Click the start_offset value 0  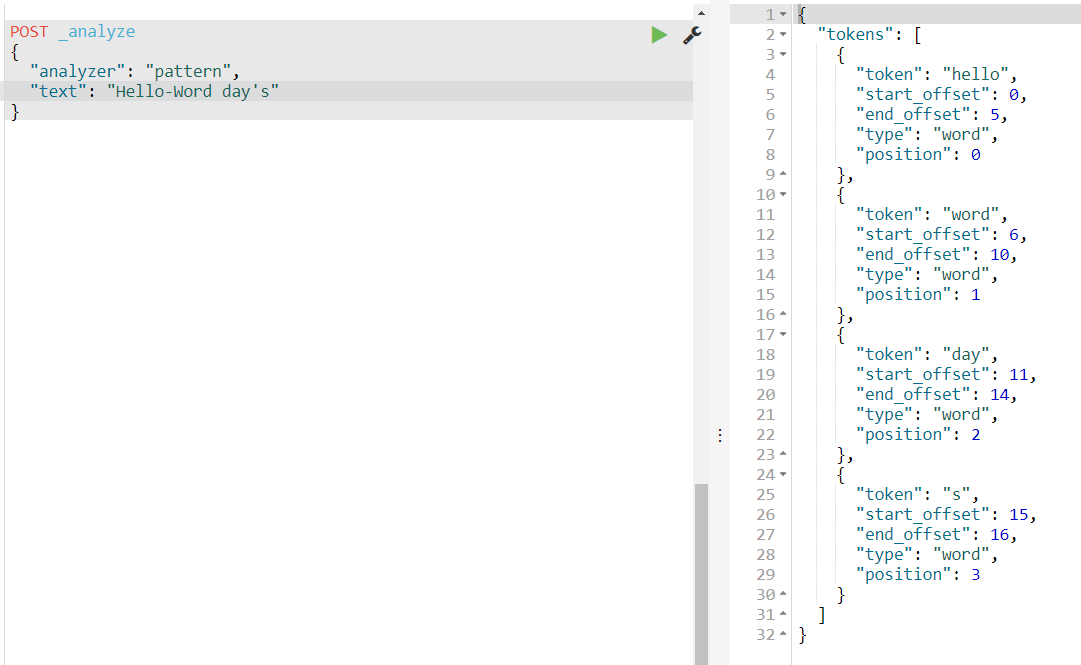(1013, 94)
